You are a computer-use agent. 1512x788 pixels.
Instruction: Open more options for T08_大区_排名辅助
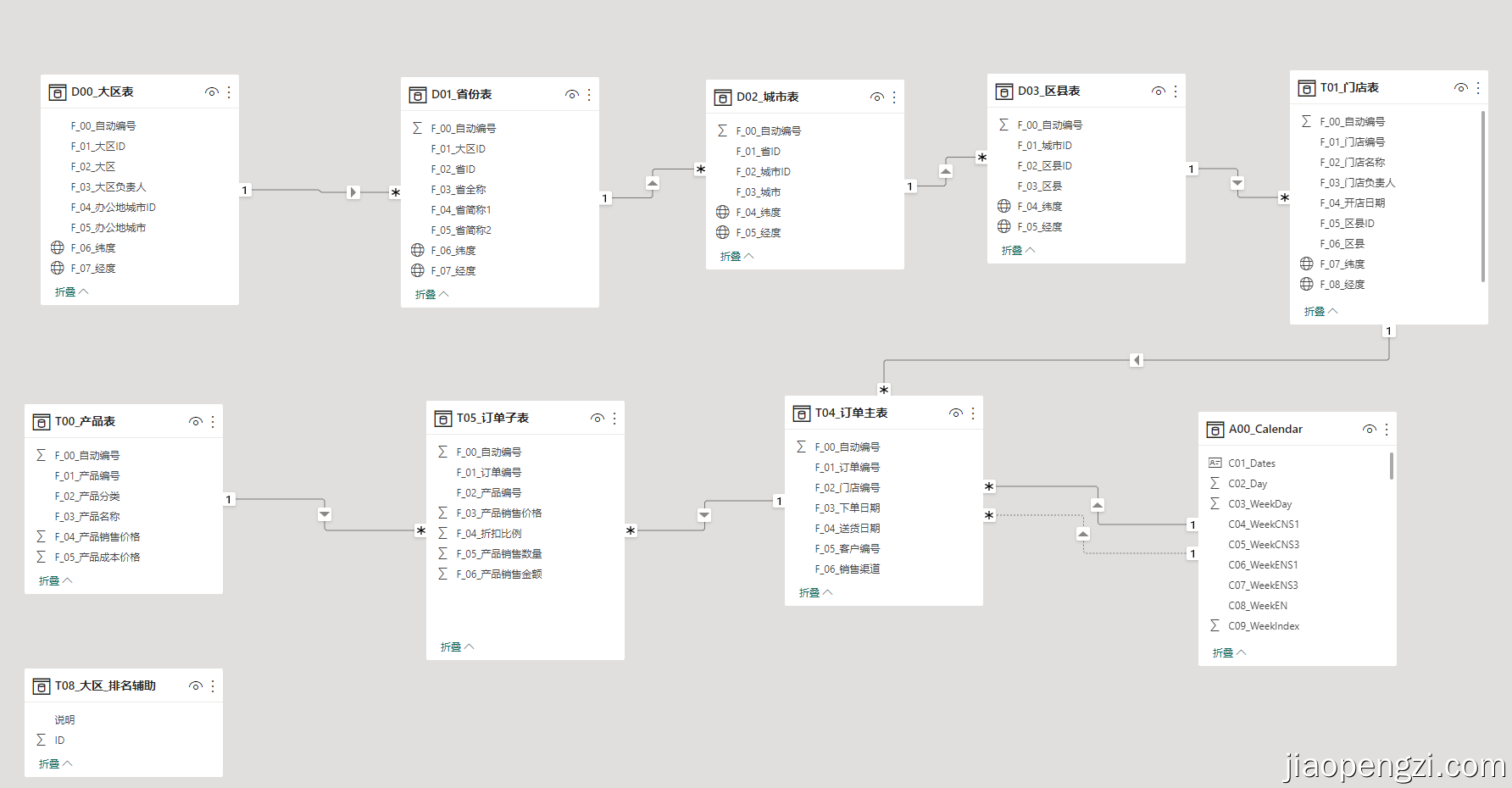tap(213, 686)
